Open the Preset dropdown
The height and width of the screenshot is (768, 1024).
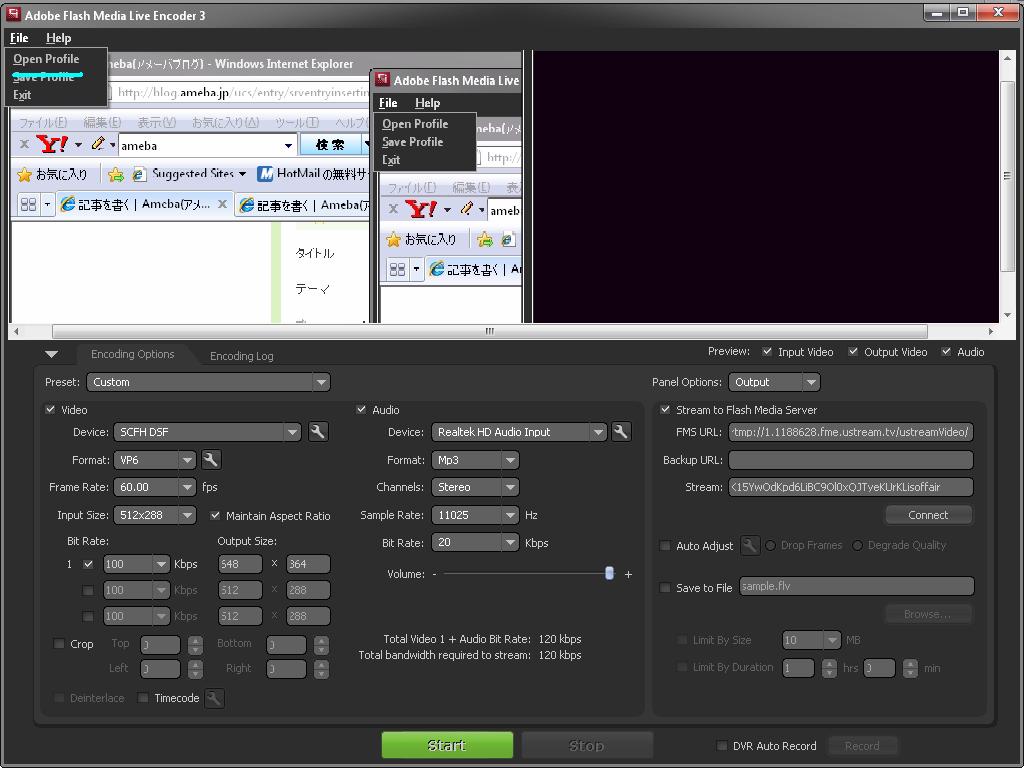[208, 382]
